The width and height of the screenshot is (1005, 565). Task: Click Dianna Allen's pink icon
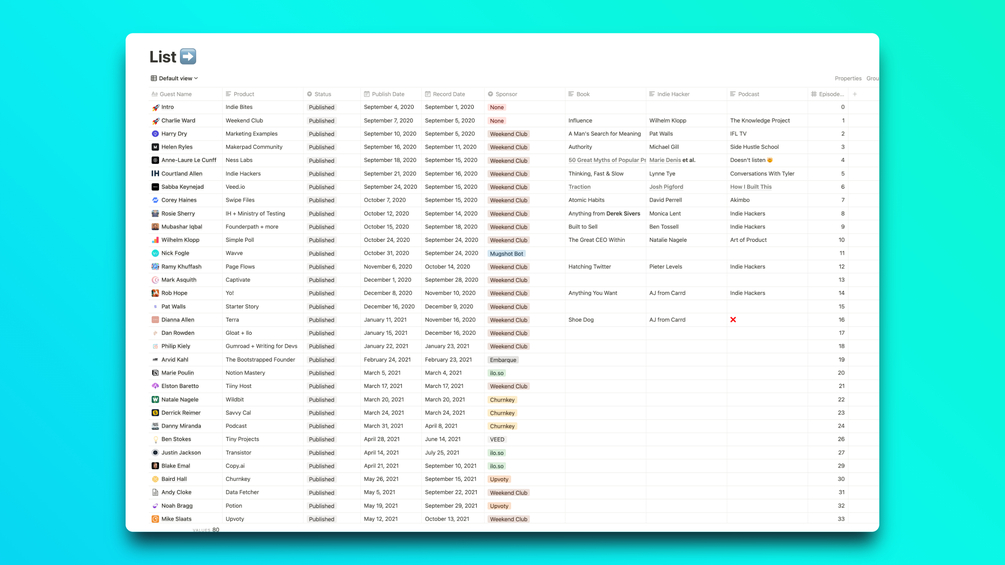(155, 320)
